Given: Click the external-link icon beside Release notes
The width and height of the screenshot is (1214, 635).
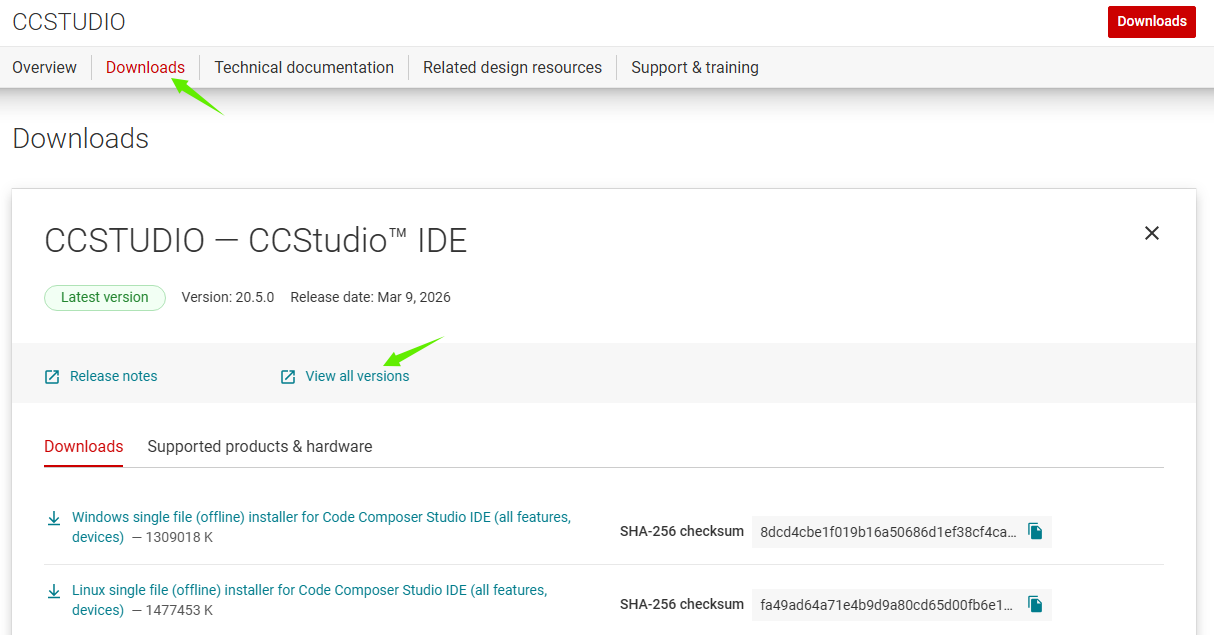Looking at the screenshot, I should (52, 377).
